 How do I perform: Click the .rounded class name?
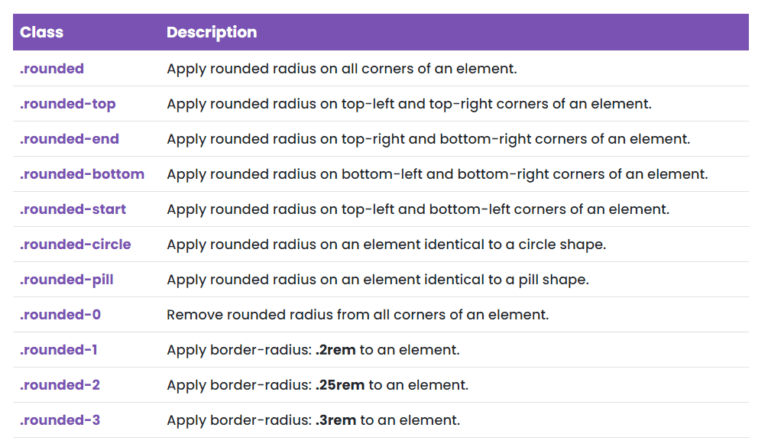(51, 69)
